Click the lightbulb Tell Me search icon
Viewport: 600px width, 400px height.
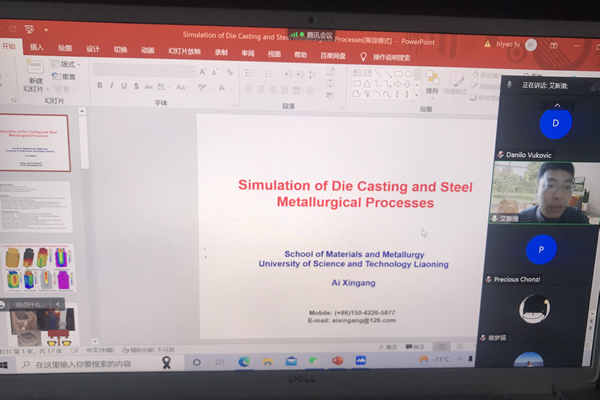(364, 56)
